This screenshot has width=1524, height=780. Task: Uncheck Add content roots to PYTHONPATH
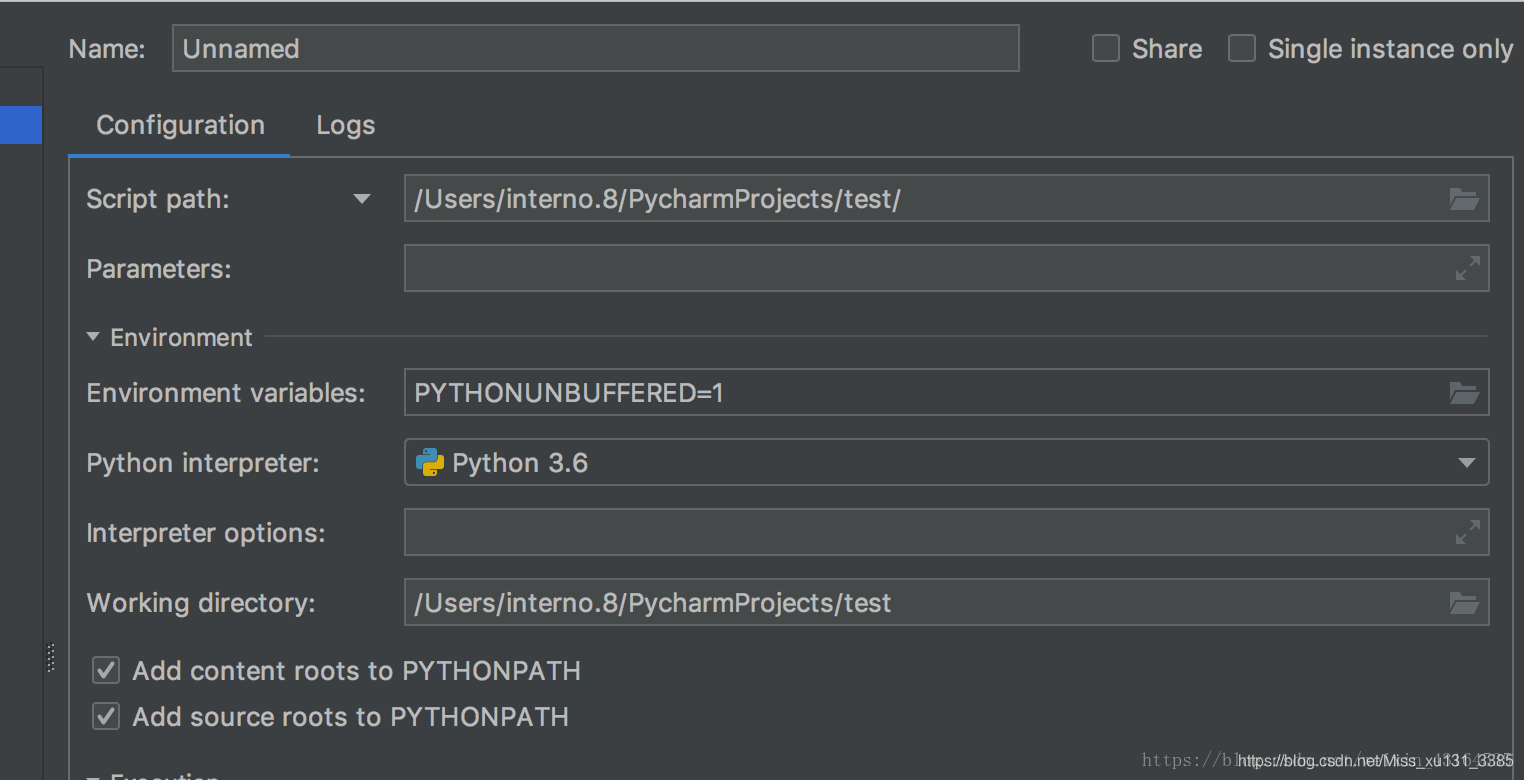pos(106,670)
